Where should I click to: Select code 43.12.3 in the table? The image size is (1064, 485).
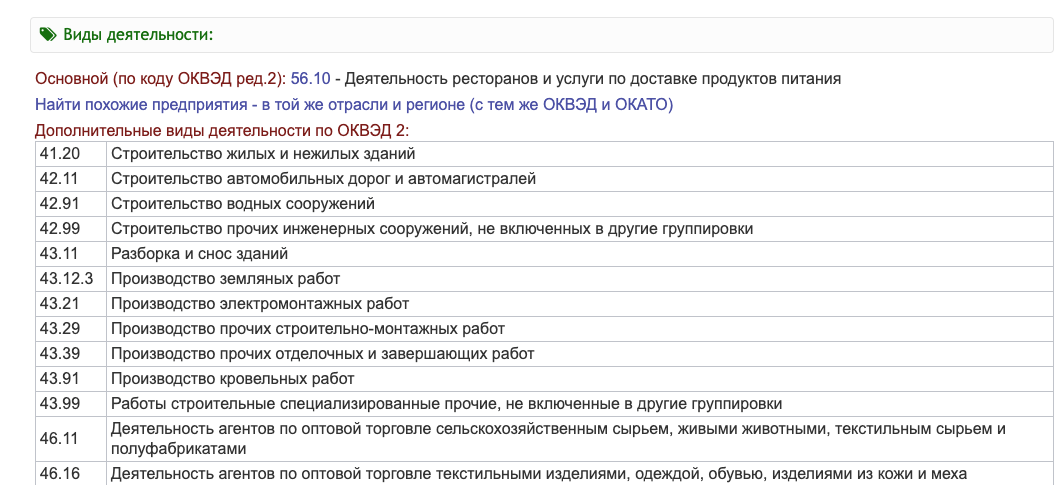[x=66, y=279]
